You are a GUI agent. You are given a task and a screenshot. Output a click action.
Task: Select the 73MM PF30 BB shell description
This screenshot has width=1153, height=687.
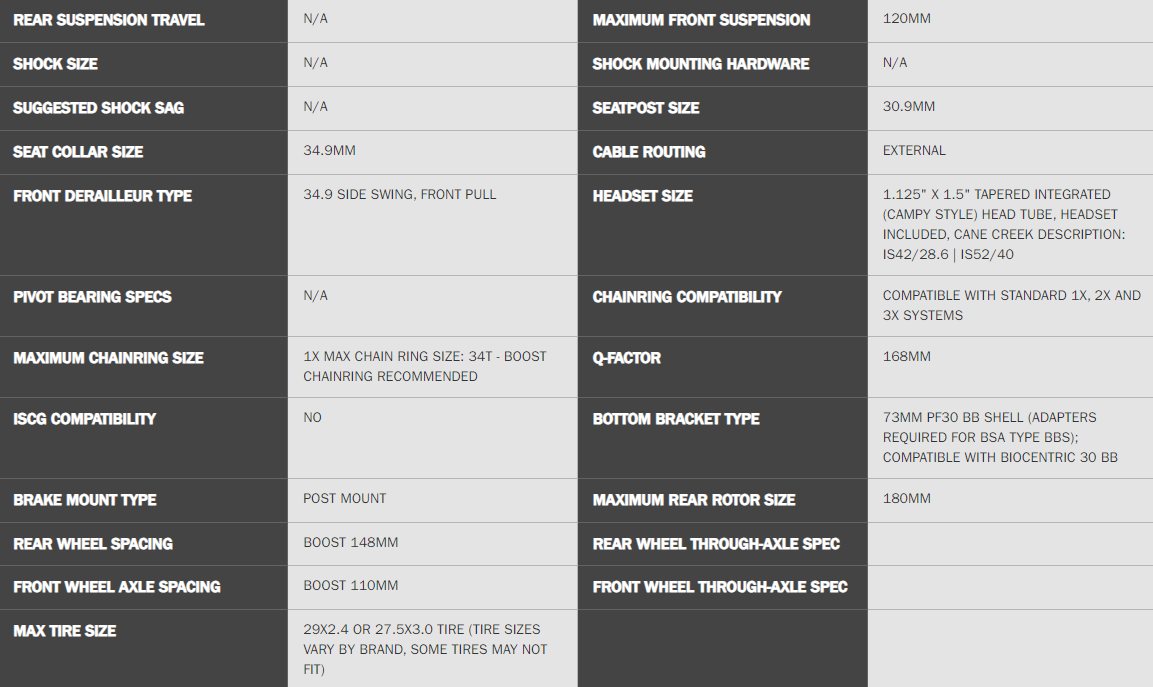pyautogui.click(x=1000, y=438)
